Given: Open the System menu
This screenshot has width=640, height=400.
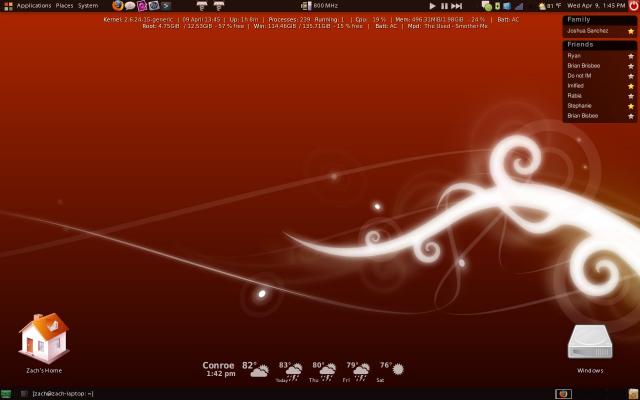Looking at the screenshot, I should coord(88,6).
